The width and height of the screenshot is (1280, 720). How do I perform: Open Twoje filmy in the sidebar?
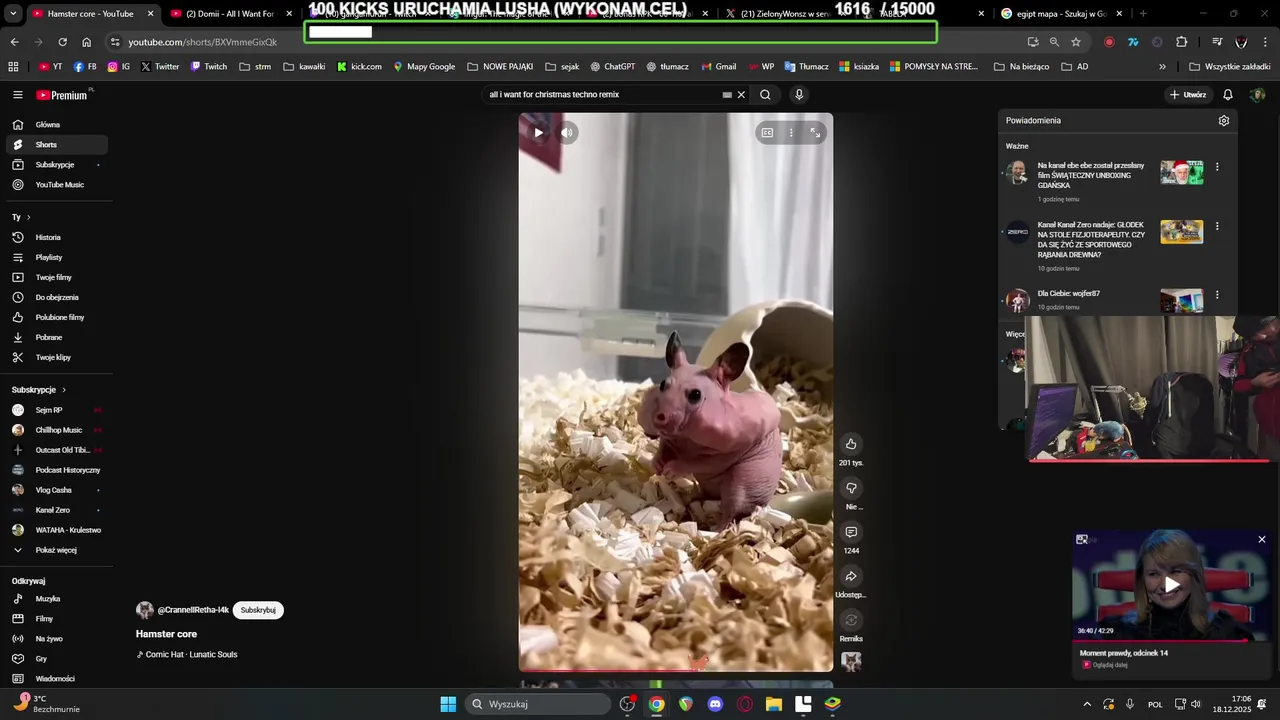click(57, 278)
